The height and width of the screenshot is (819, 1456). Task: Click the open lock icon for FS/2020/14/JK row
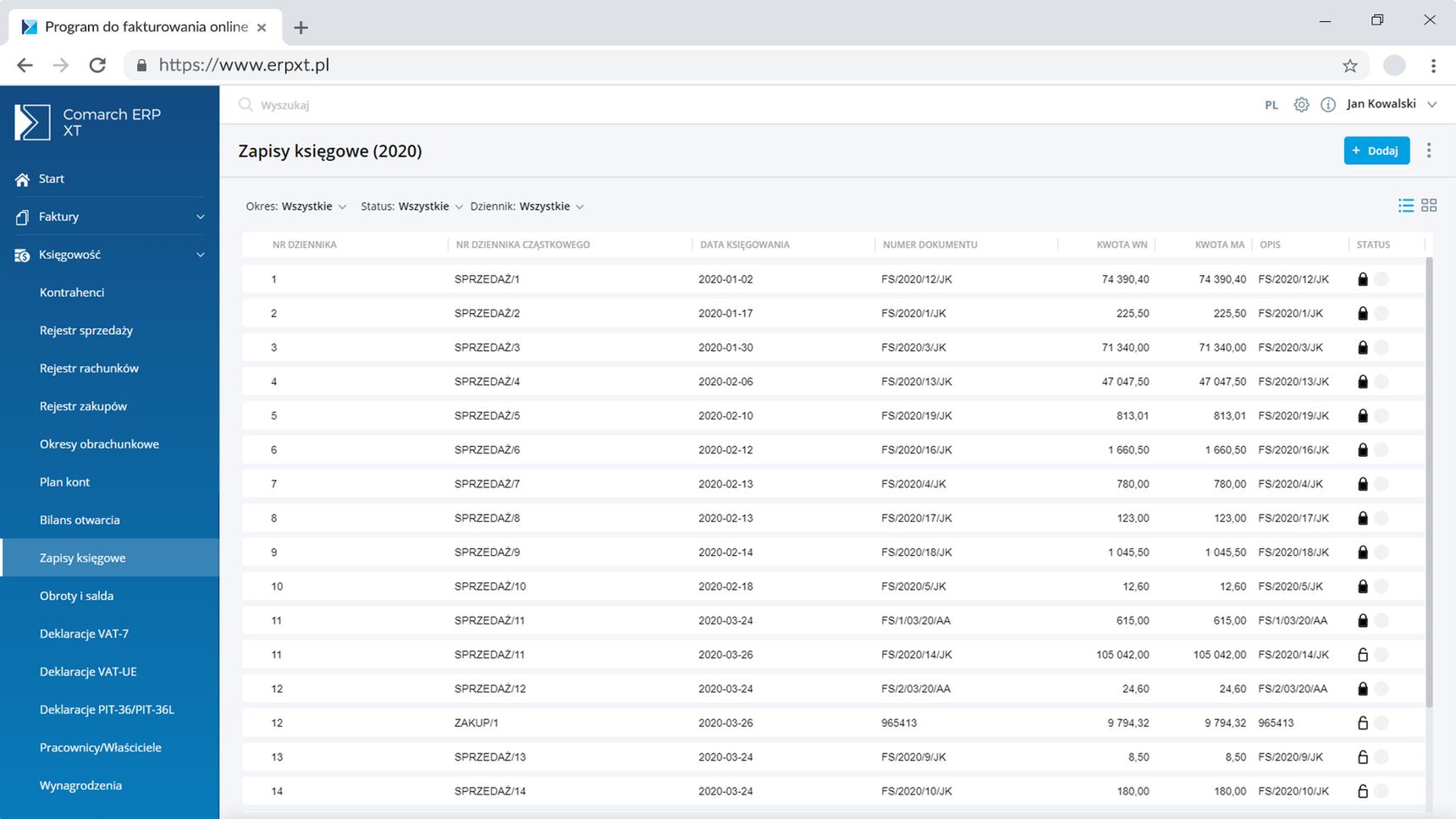tap(1363, 655)
